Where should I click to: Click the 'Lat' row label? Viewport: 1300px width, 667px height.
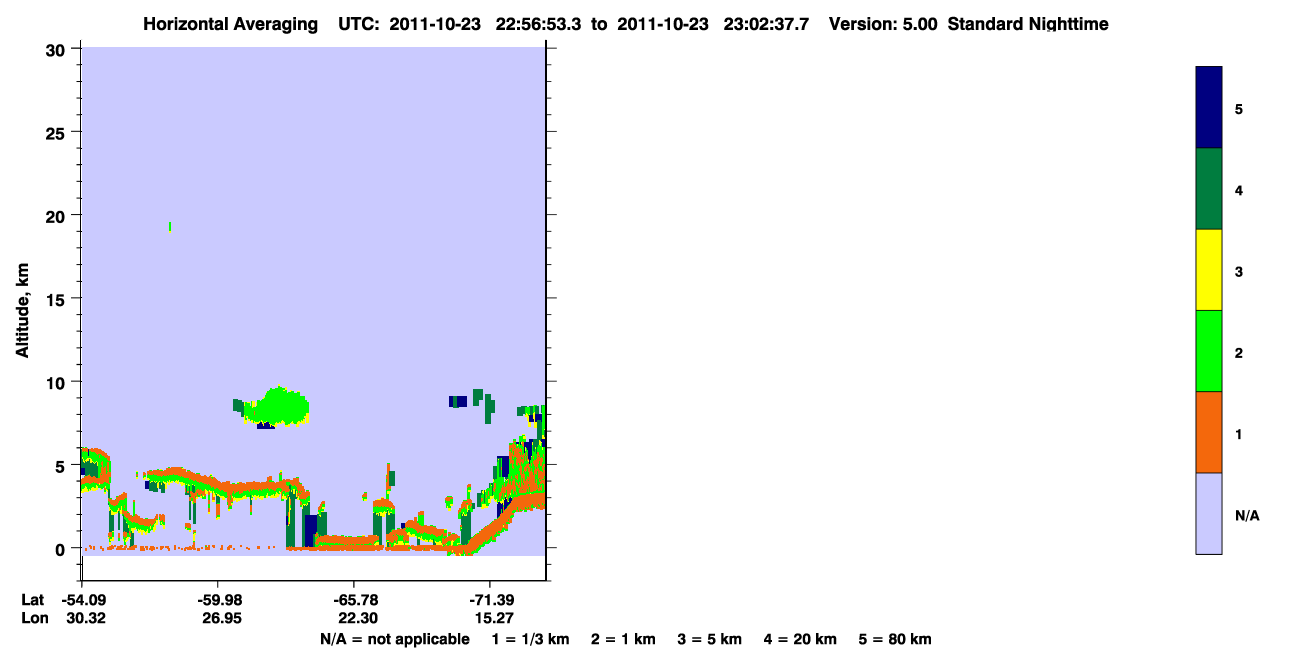[x=33, y=599]
